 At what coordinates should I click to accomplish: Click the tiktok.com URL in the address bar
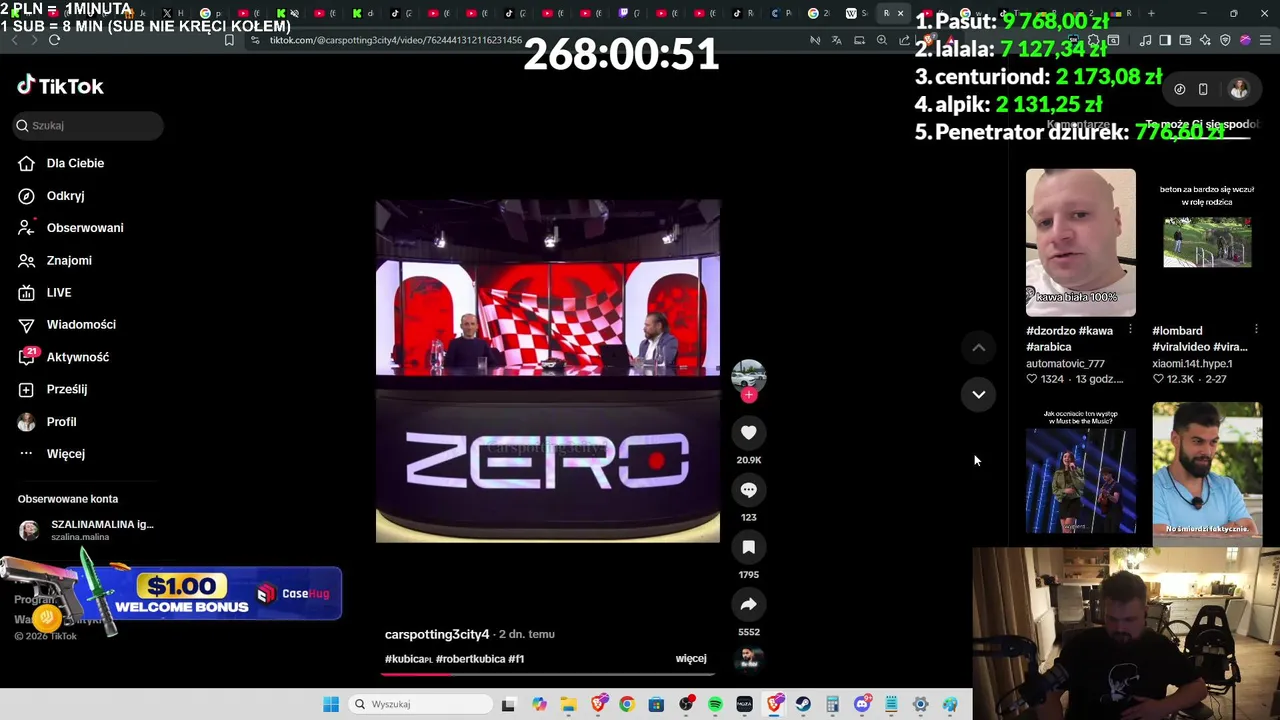click(395, 40)
